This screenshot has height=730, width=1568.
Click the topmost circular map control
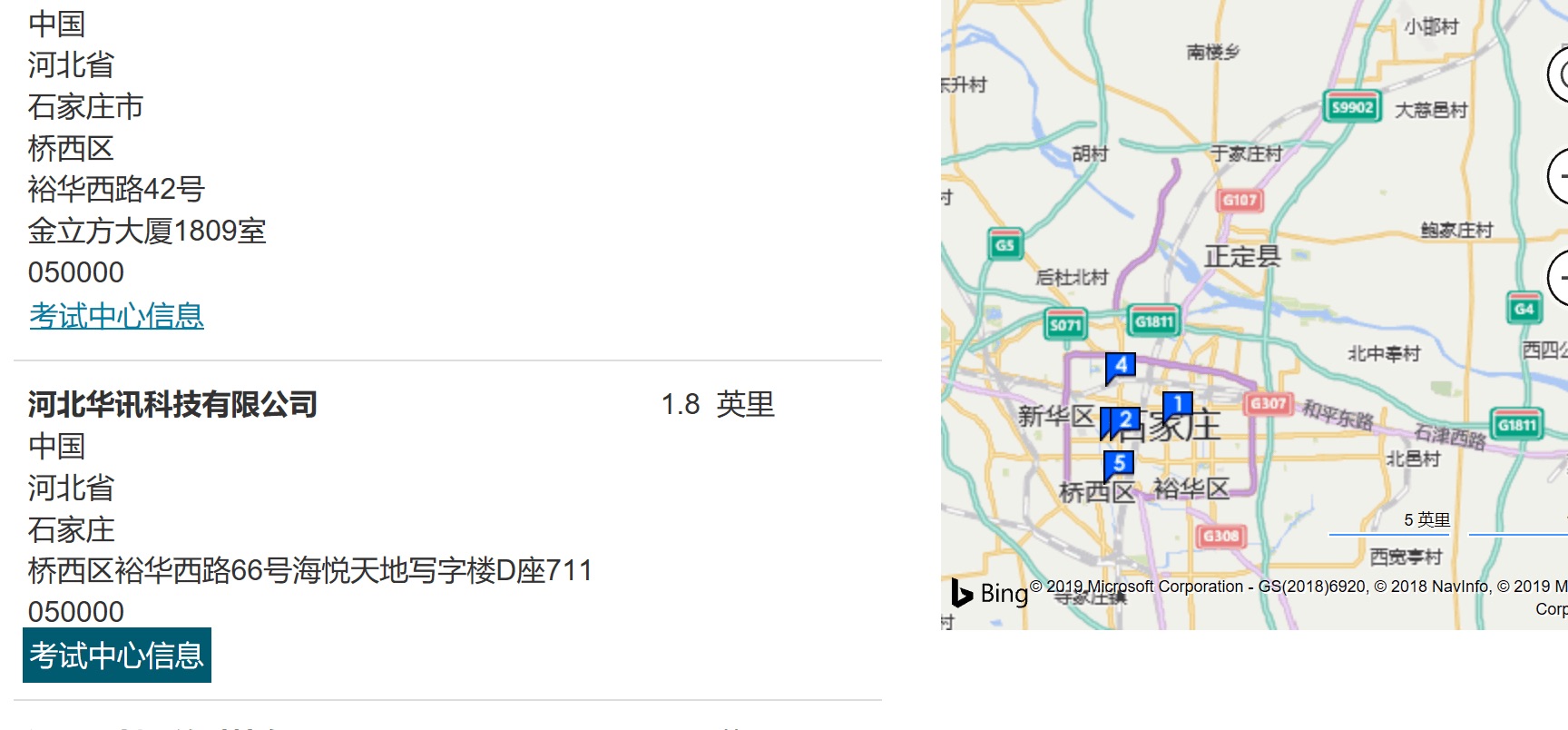(1557, 76)
